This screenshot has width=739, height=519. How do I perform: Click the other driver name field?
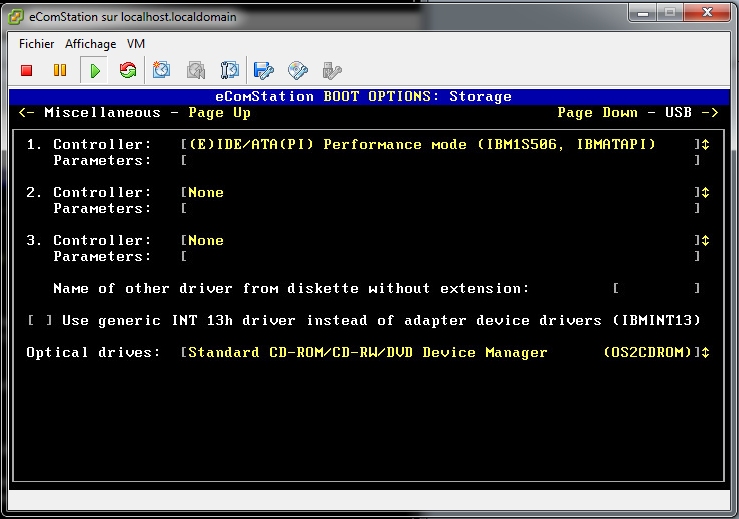(x=657, y=288)
